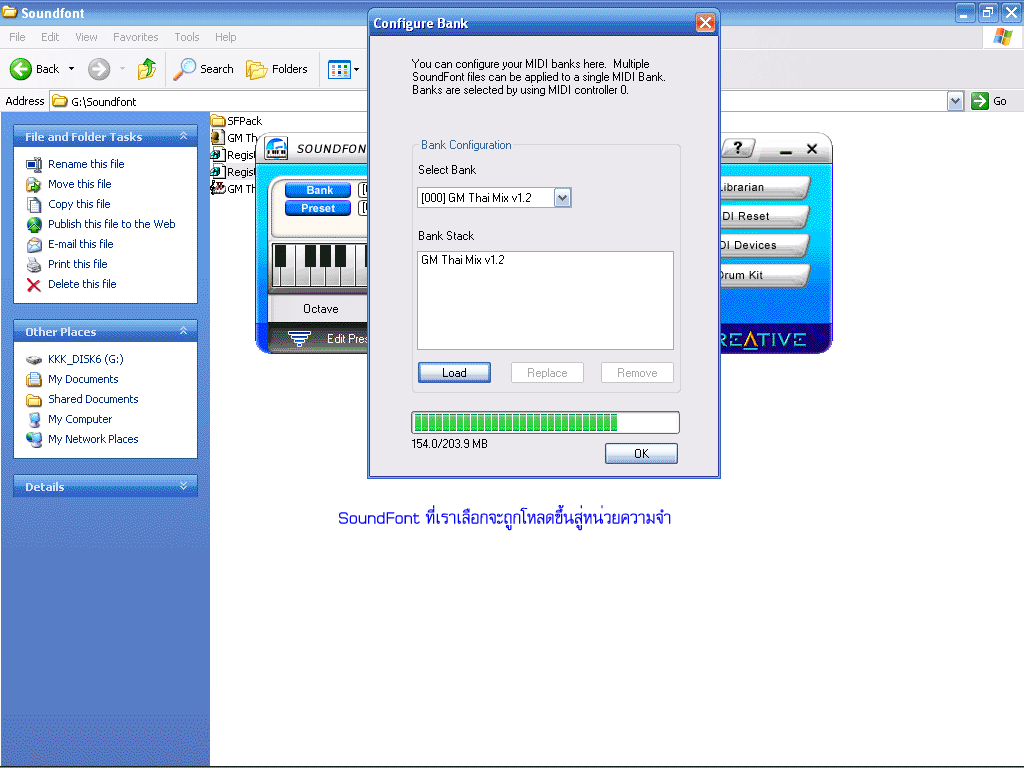Collapse the File and Folder Tasks panel
This screenshot has height=768, width=1024.
(184, 136)
